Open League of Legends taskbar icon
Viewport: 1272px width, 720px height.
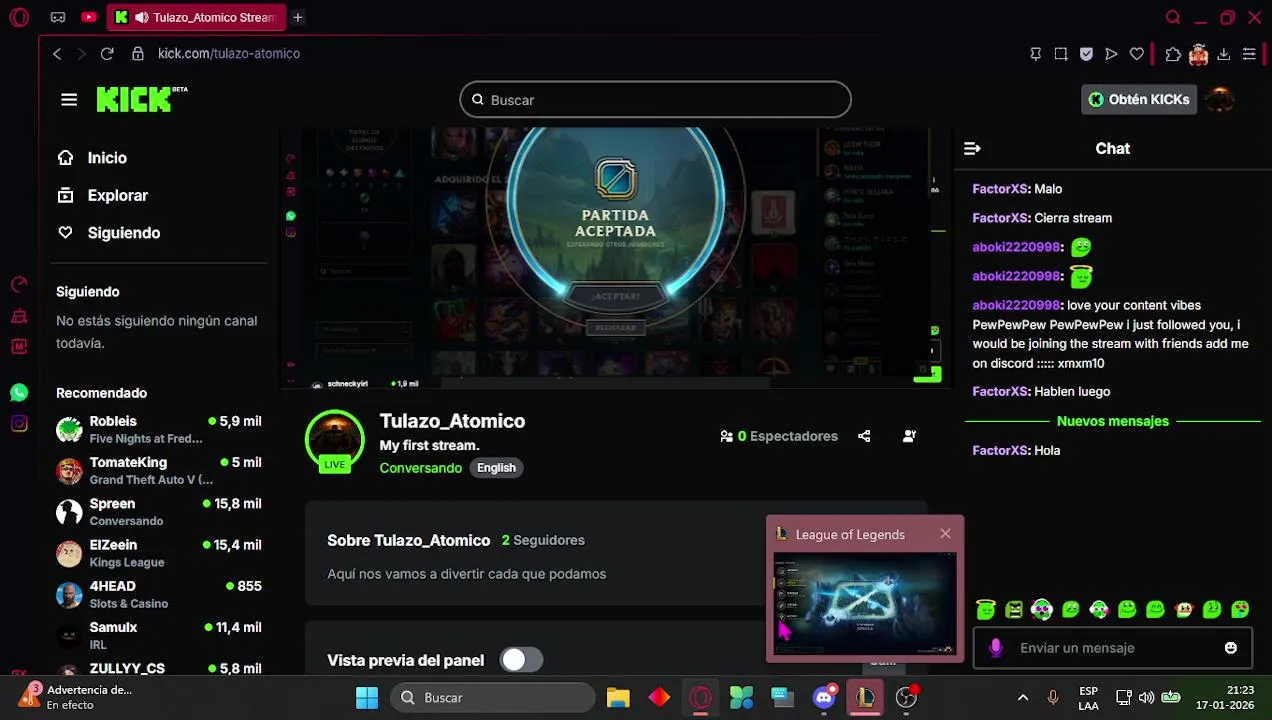pos(865,698)
